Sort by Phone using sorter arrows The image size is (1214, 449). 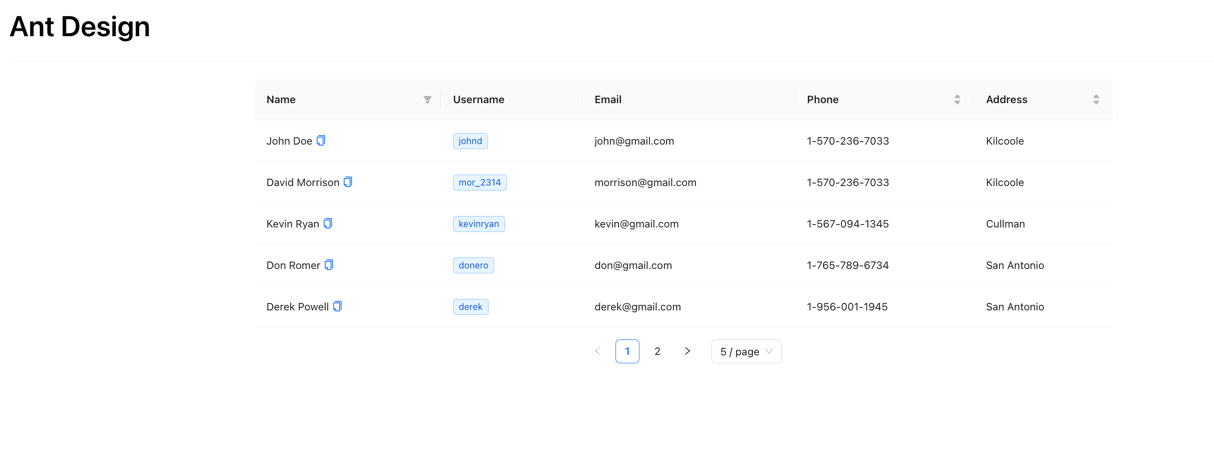pos(957,100)
